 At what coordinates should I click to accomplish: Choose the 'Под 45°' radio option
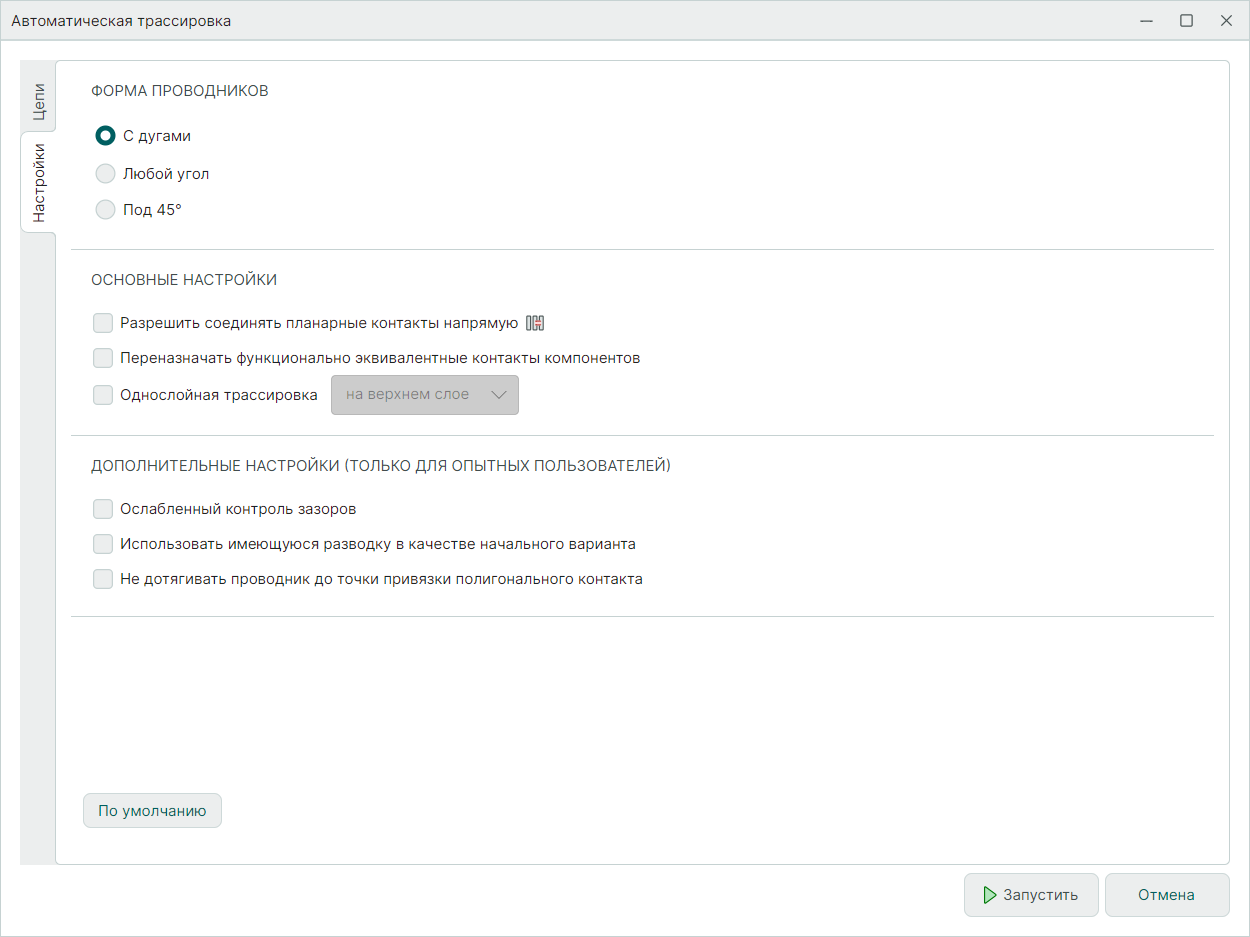[x=105, y=210]
